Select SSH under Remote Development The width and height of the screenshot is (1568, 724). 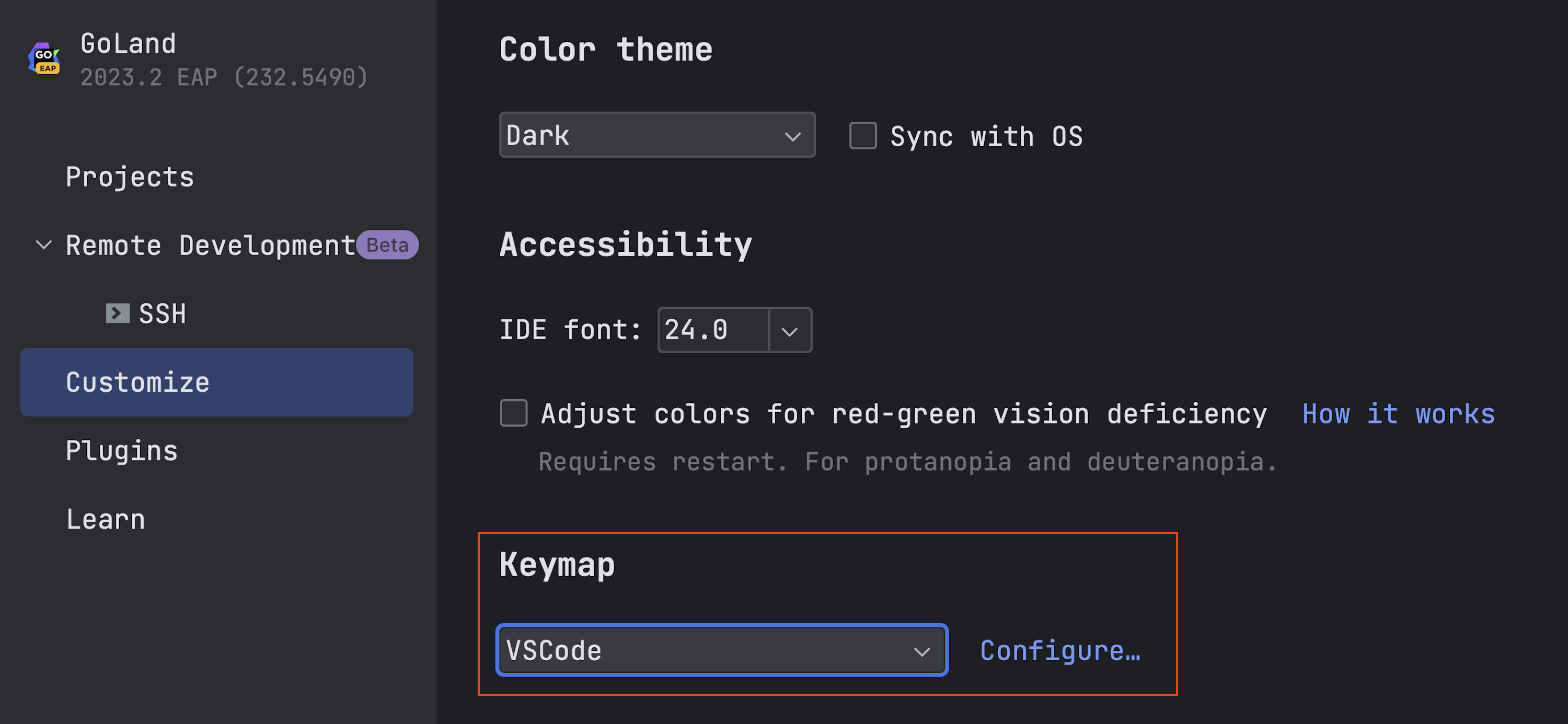162,314
